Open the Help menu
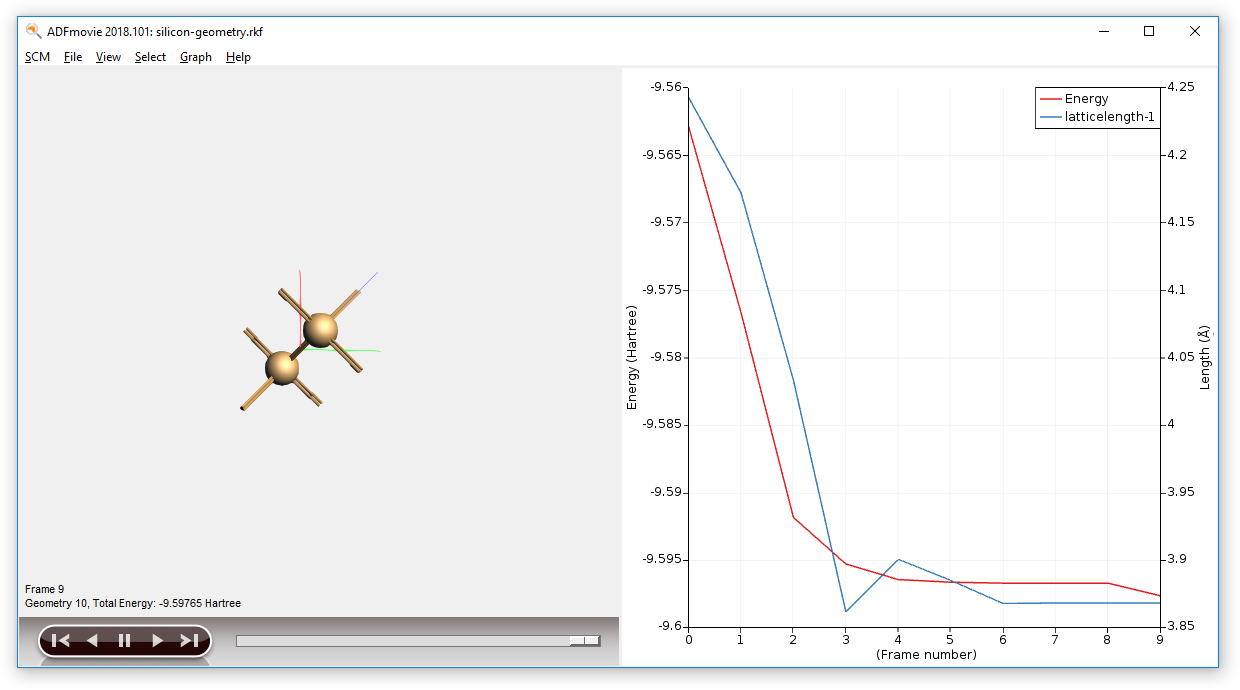This screenshot has width=1240, height=690. click(238, 57)
